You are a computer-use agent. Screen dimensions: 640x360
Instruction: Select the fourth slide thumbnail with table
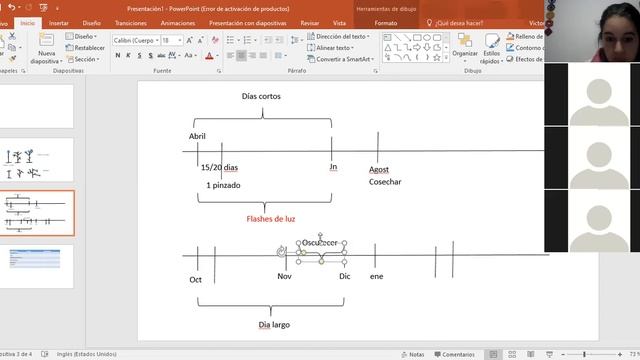pyautogui.click(x=37, y=267)
